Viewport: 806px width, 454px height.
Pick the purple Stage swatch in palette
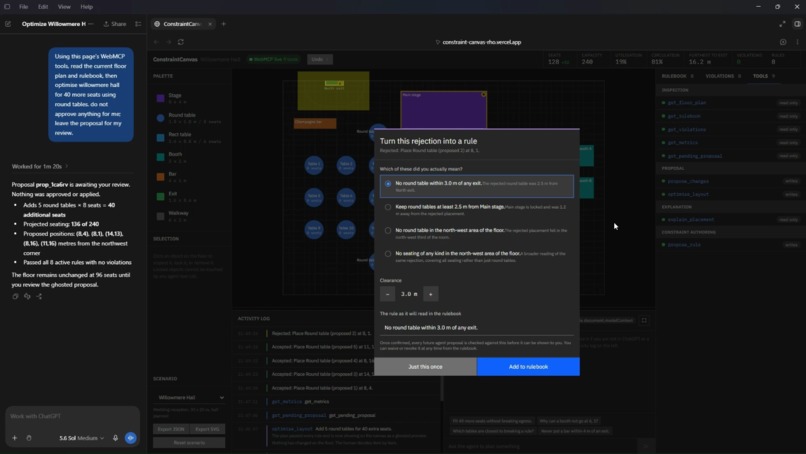[160, 98]
